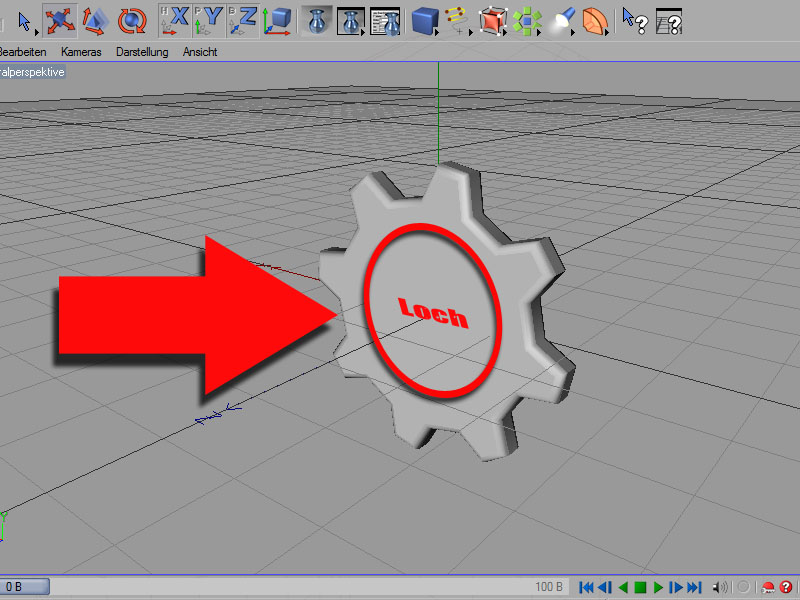Jump to the end of the animation
This screenshot has height=600, width=800.
pyautogui.click(x=694, y=587)
